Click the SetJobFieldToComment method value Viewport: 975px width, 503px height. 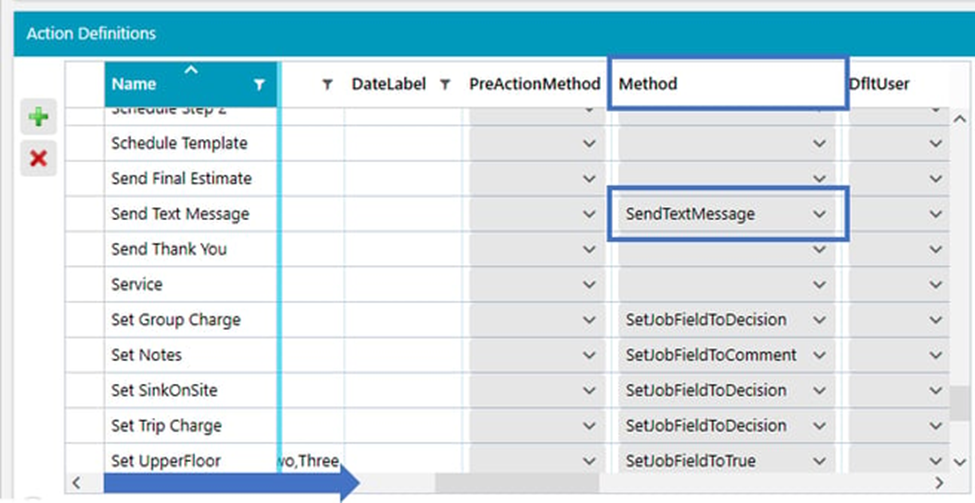[711, 355]
